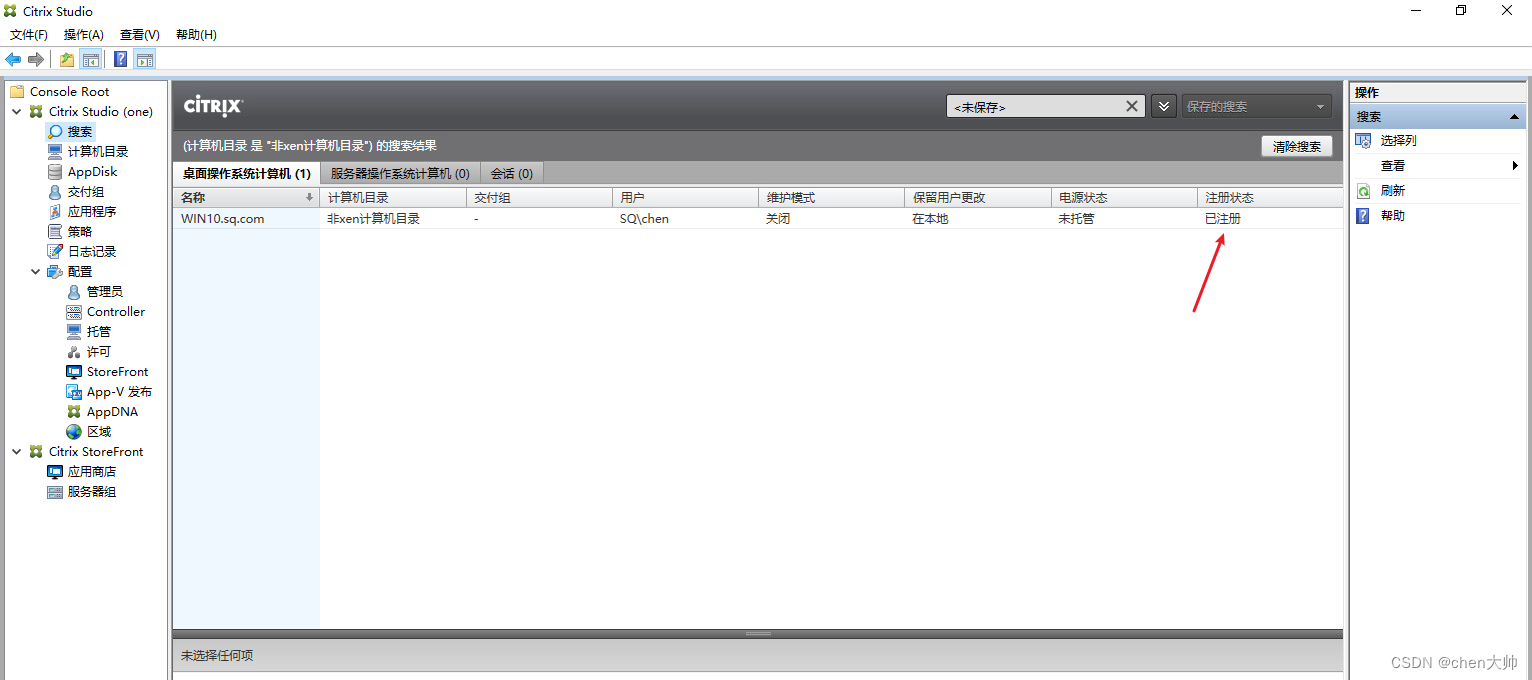
Task: Click 帮助 in the 操作 pane
Action: tap(1392, 215)
